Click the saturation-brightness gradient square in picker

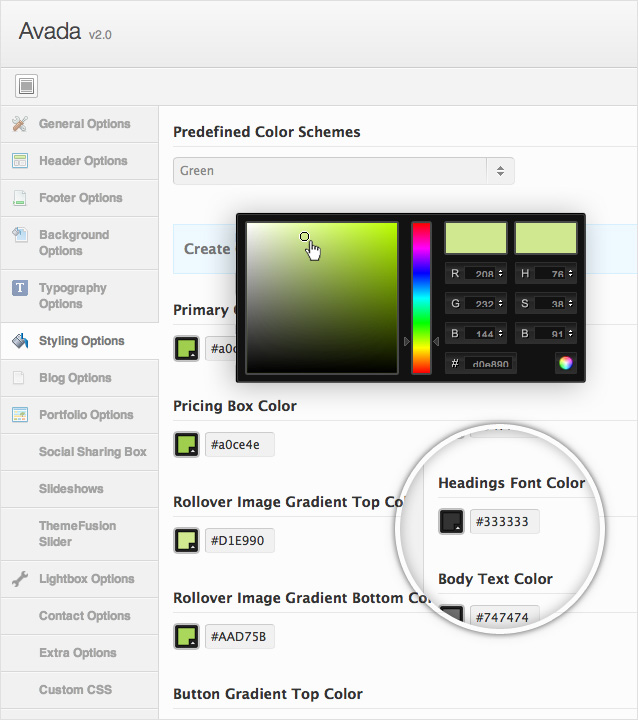click(x=322, y=298)
